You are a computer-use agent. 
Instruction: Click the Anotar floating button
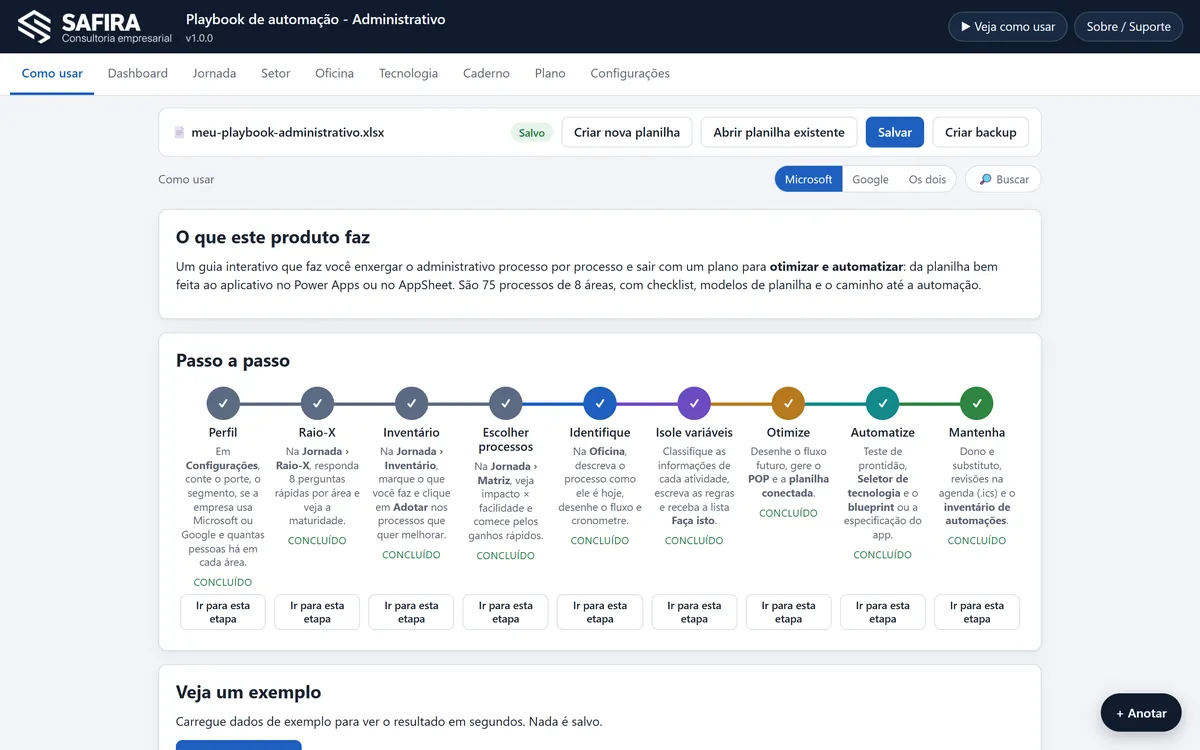click(1141, 713)
